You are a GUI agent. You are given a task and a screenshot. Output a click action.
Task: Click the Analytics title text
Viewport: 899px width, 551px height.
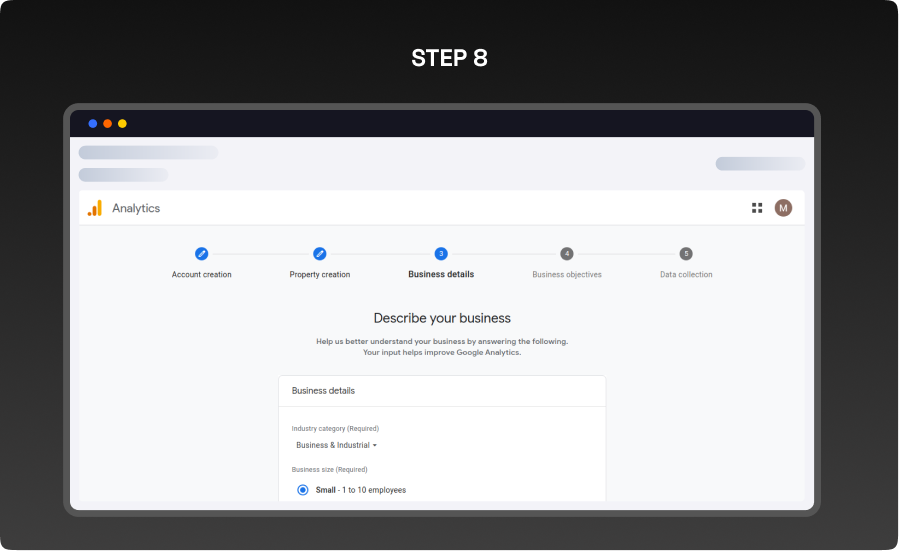pos(136,208)
